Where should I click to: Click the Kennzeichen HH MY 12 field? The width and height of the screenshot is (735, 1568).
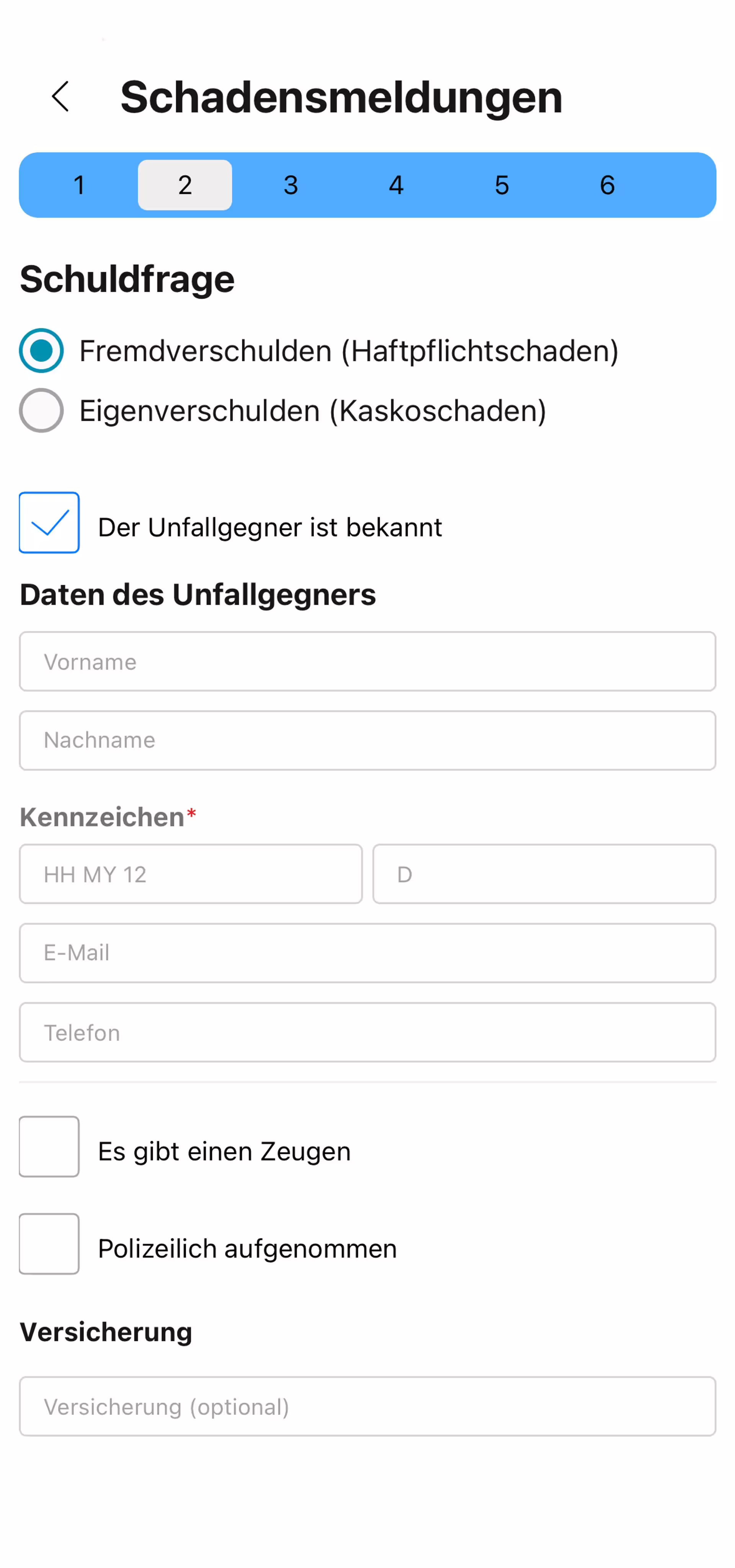191,874
